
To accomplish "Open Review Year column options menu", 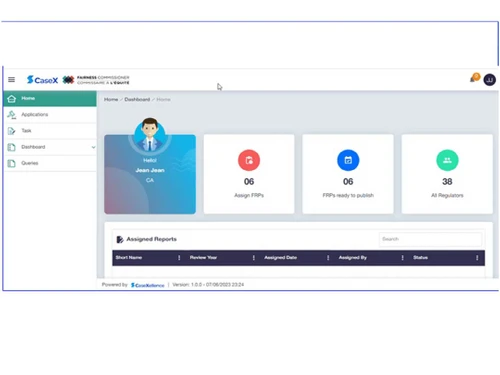I will 254,258.
